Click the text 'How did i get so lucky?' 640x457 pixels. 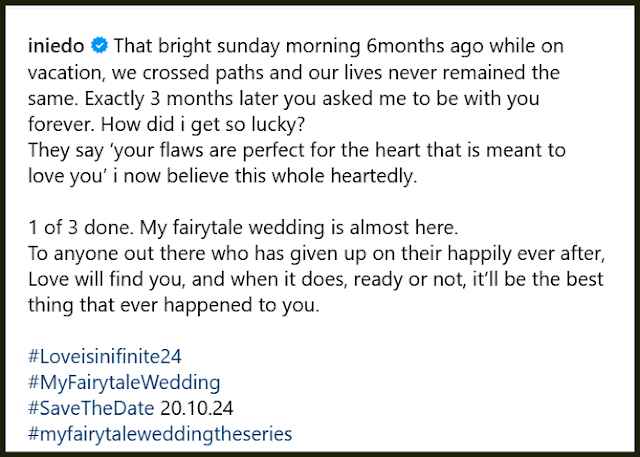[x=203, y=124]
